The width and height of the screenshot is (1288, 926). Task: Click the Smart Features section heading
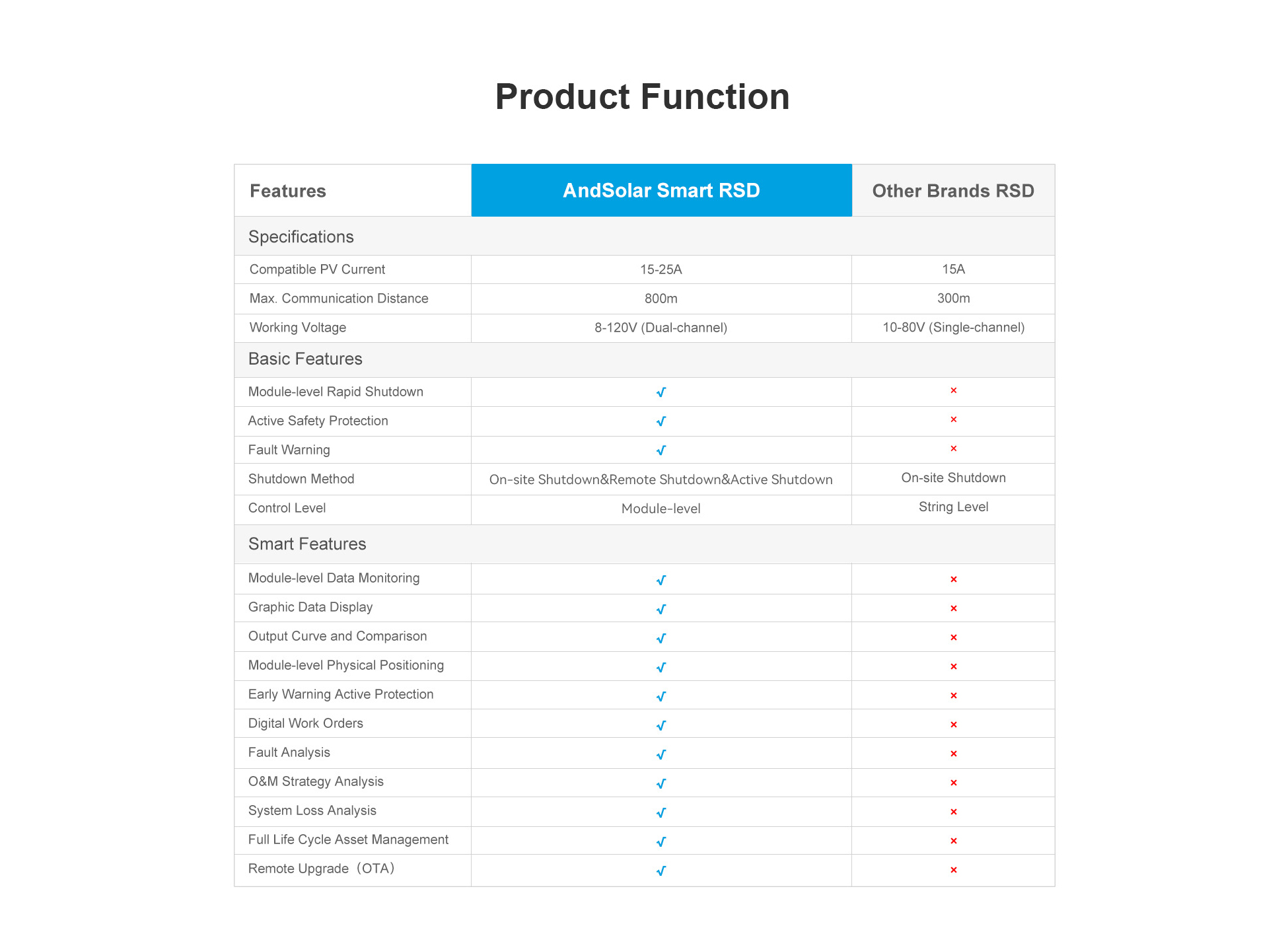[307, 544]
